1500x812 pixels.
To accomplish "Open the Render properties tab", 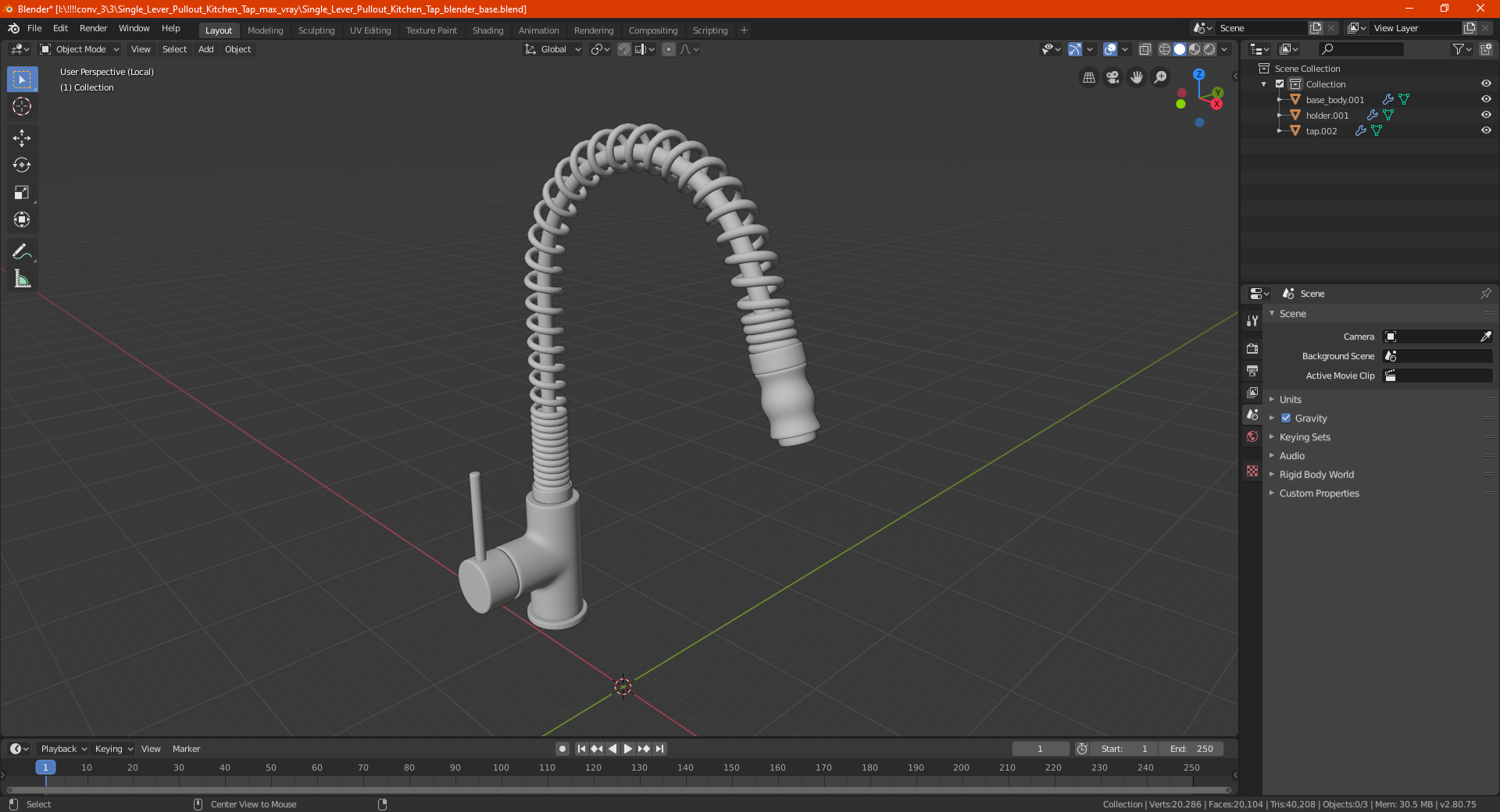I will (x=1252, y=348).
